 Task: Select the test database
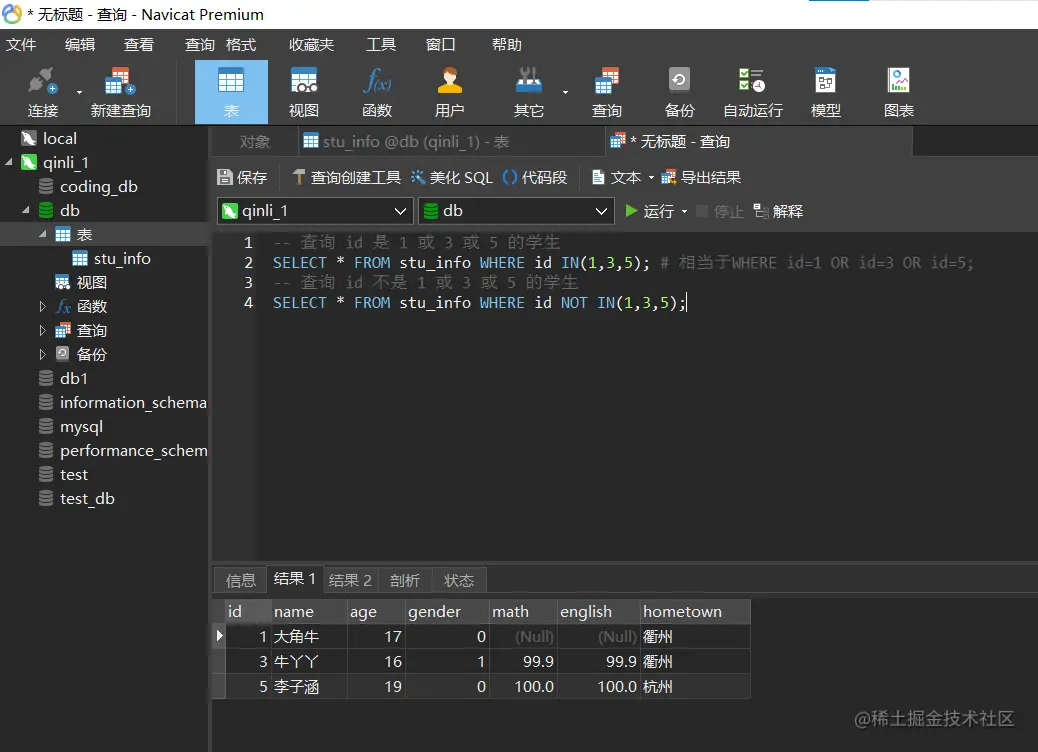73,475
